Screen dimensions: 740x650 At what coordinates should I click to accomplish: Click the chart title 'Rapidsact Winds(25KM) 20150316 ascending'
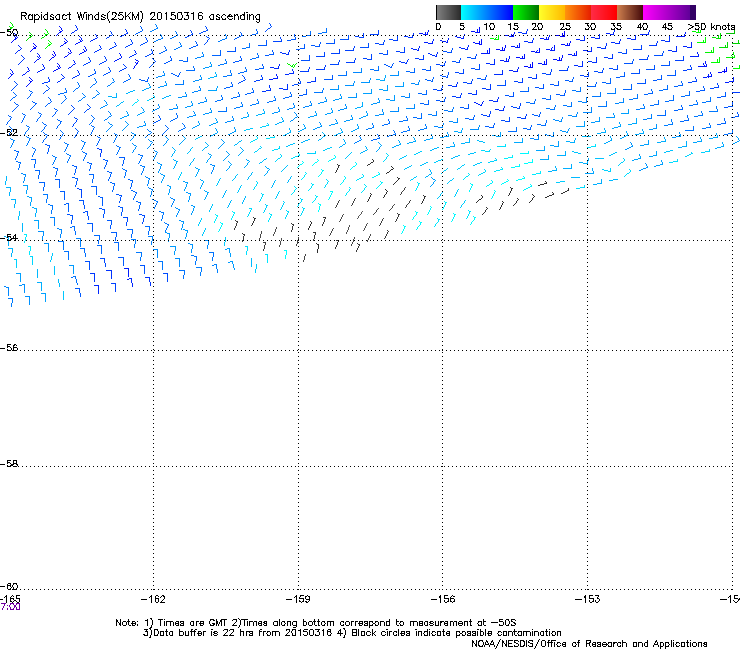[x=140, y=17]
